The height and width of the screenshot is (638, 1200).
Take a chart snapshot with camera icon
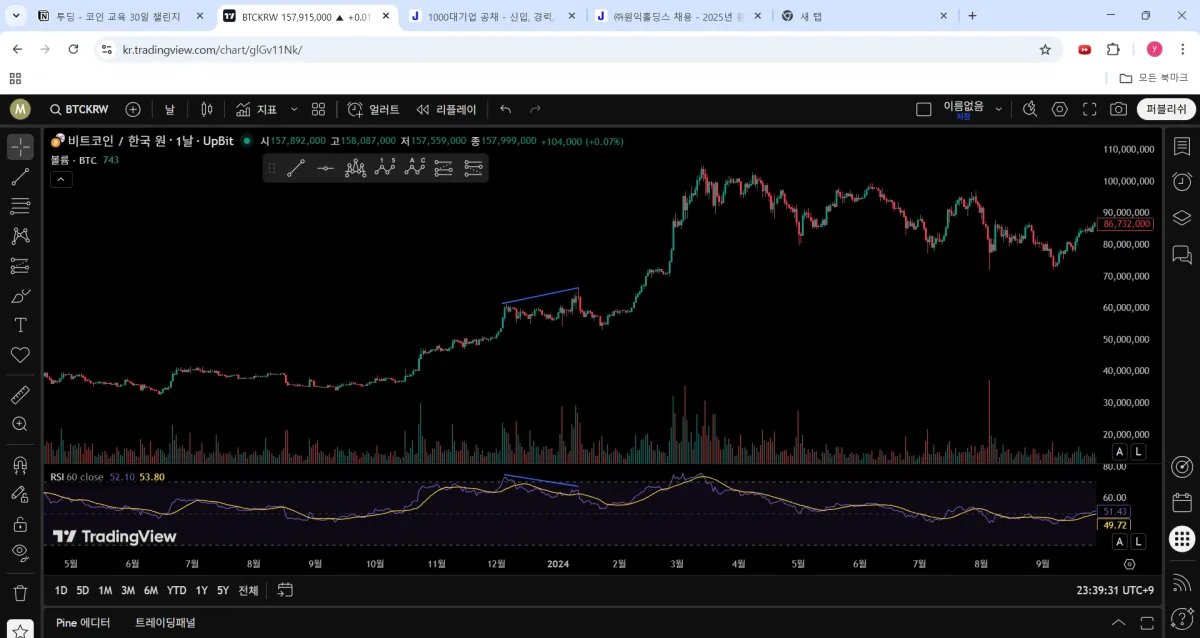pos(1119,110)
